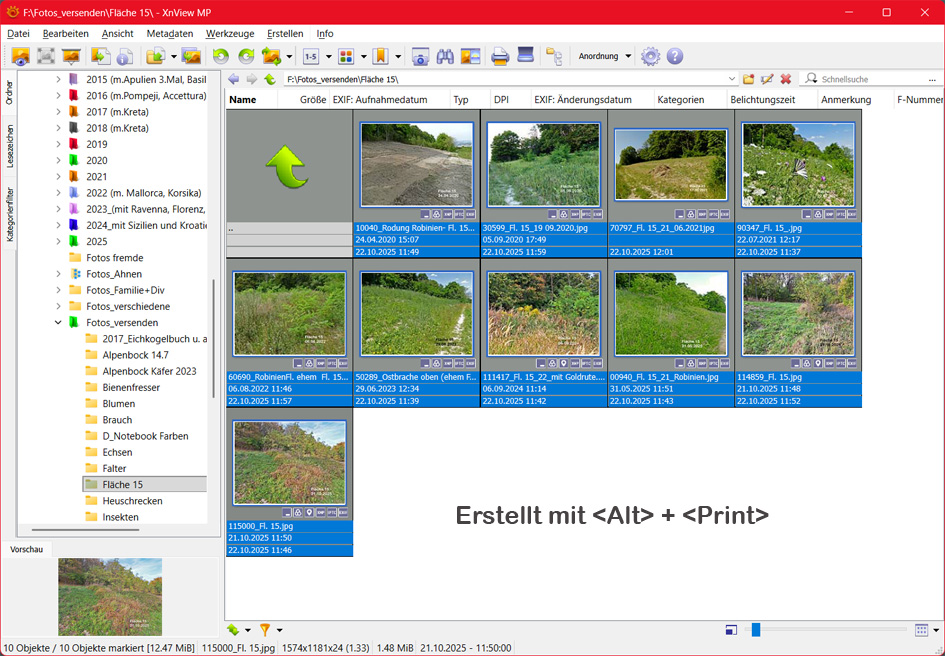Open the Search binoculars tool

445,56
